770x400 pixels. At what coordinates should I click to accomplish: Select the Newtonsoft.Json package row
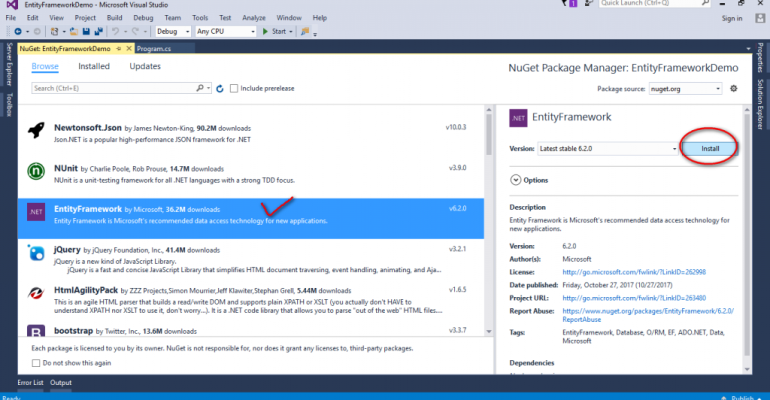[x=250, y=133]
